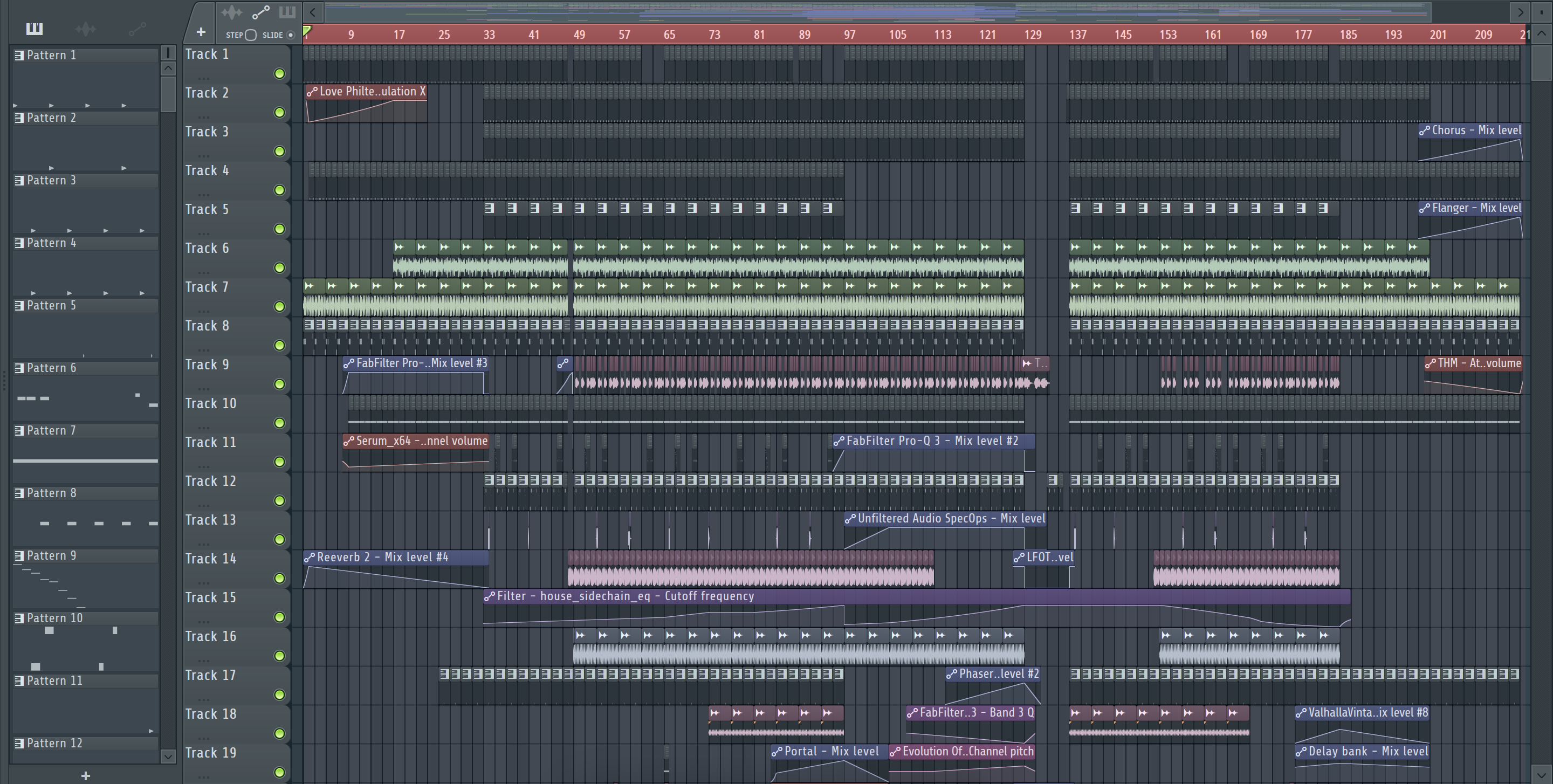
Task: Click the playlist horizontal overview scrollbar
Action: click(x=878, y=11)
